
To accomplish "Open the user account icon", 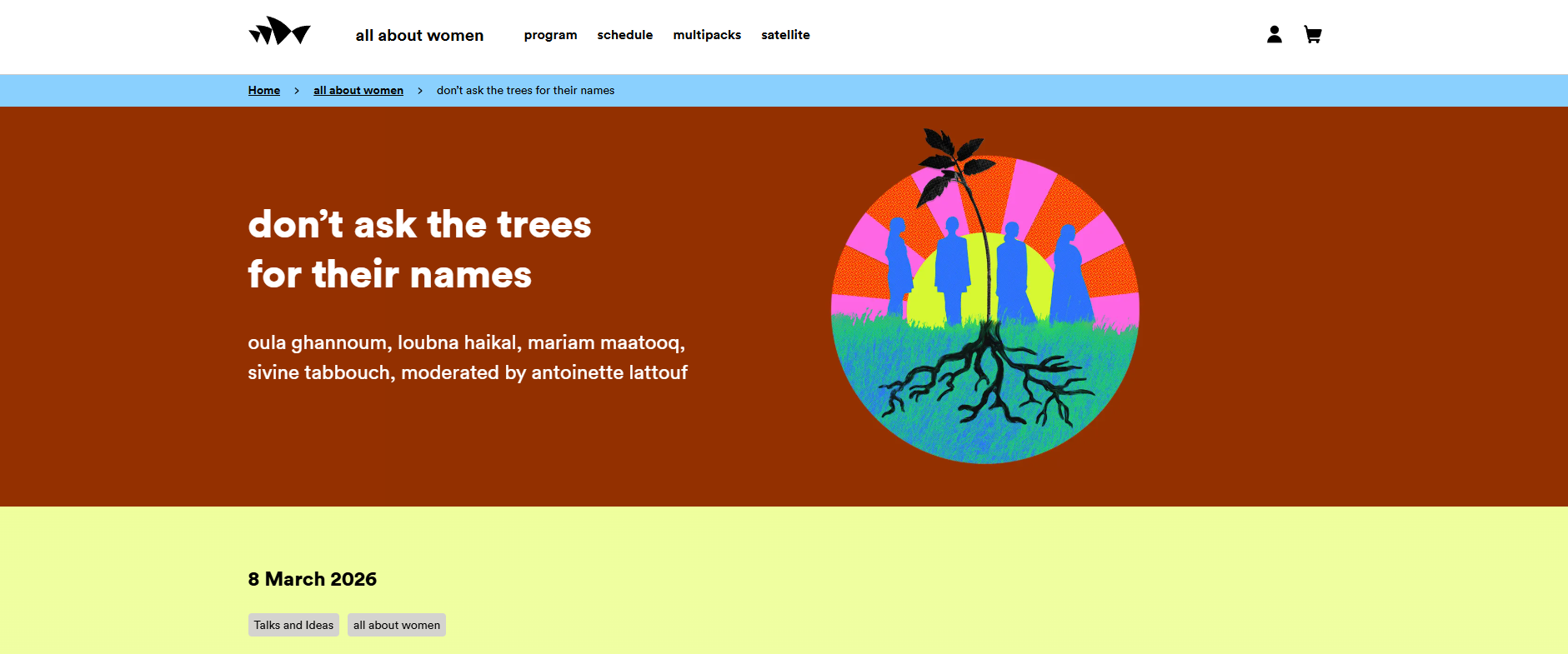I will point(1274,34).
